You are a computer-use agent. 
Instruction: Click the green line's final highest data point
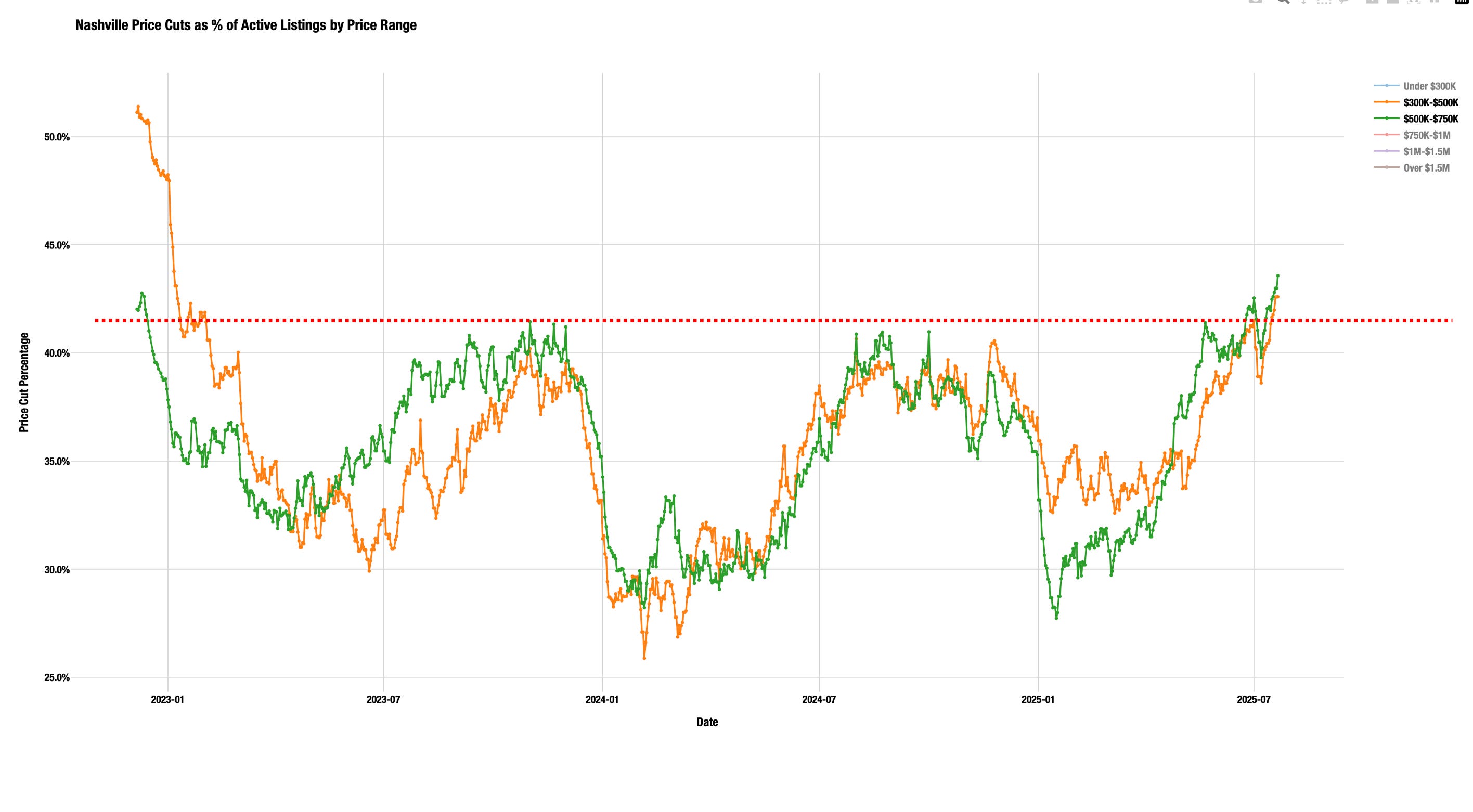(1277, 276)
